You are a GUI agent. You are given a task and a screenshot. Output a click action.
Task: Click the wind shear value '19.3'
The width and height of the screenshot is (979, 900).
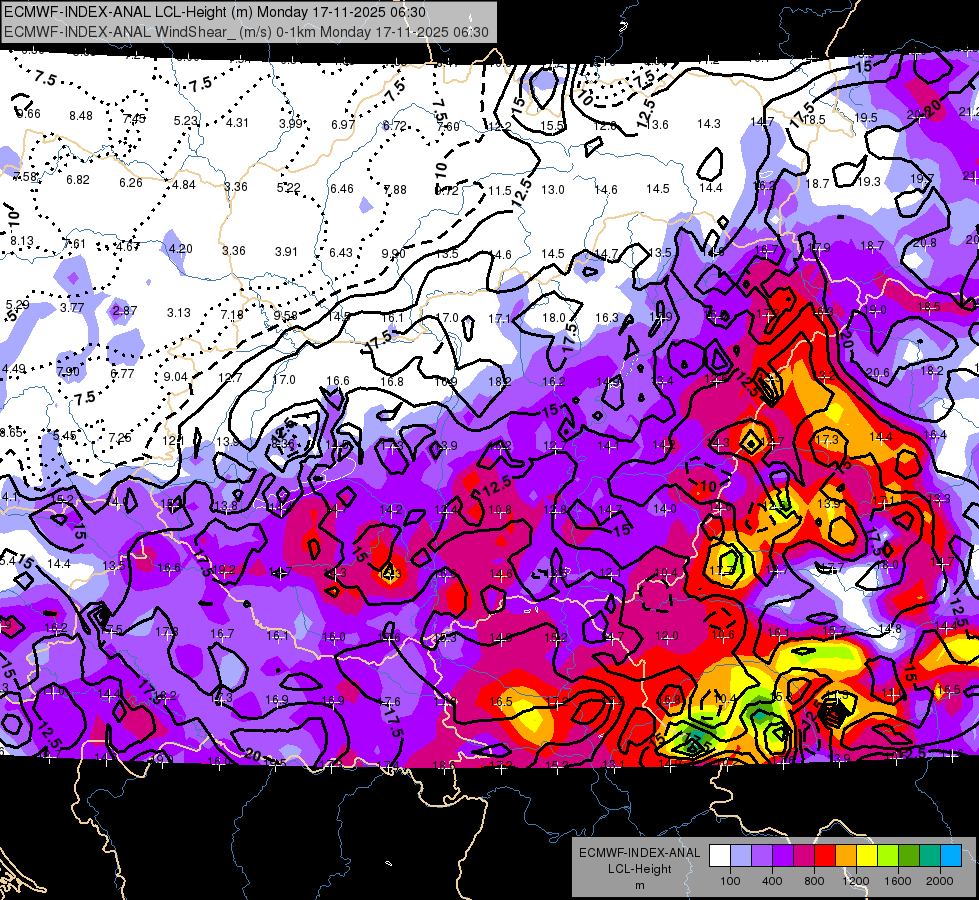click(x=868, y=181)
